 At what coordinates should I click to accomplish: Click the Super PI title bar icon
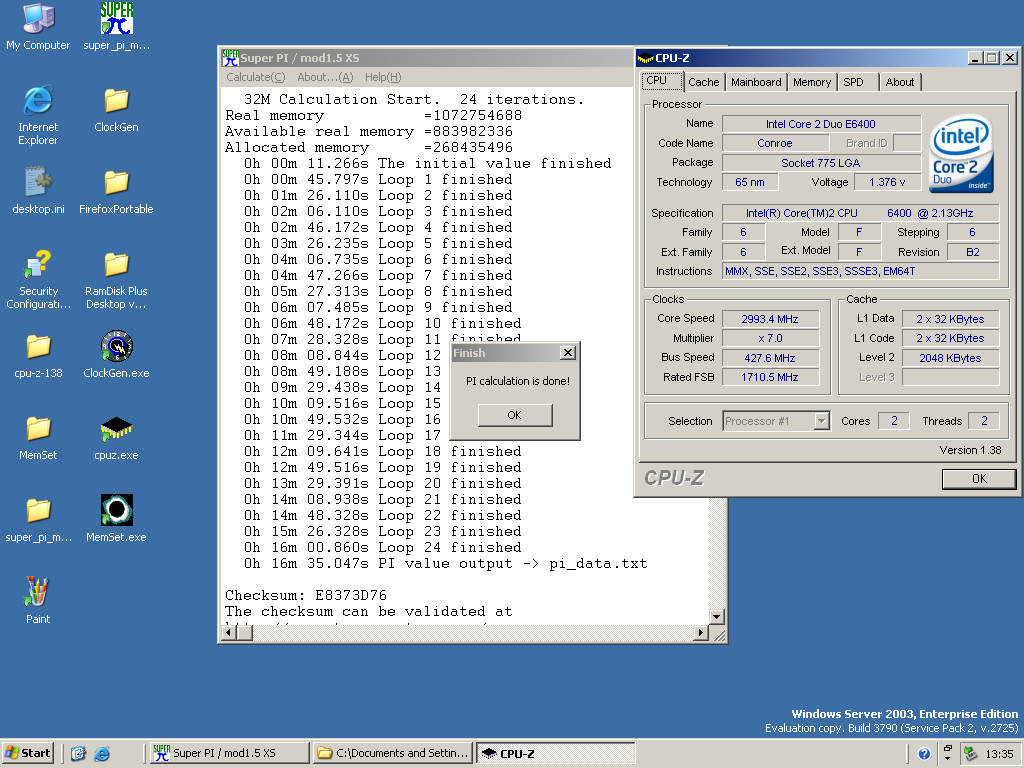click(230, 58)
